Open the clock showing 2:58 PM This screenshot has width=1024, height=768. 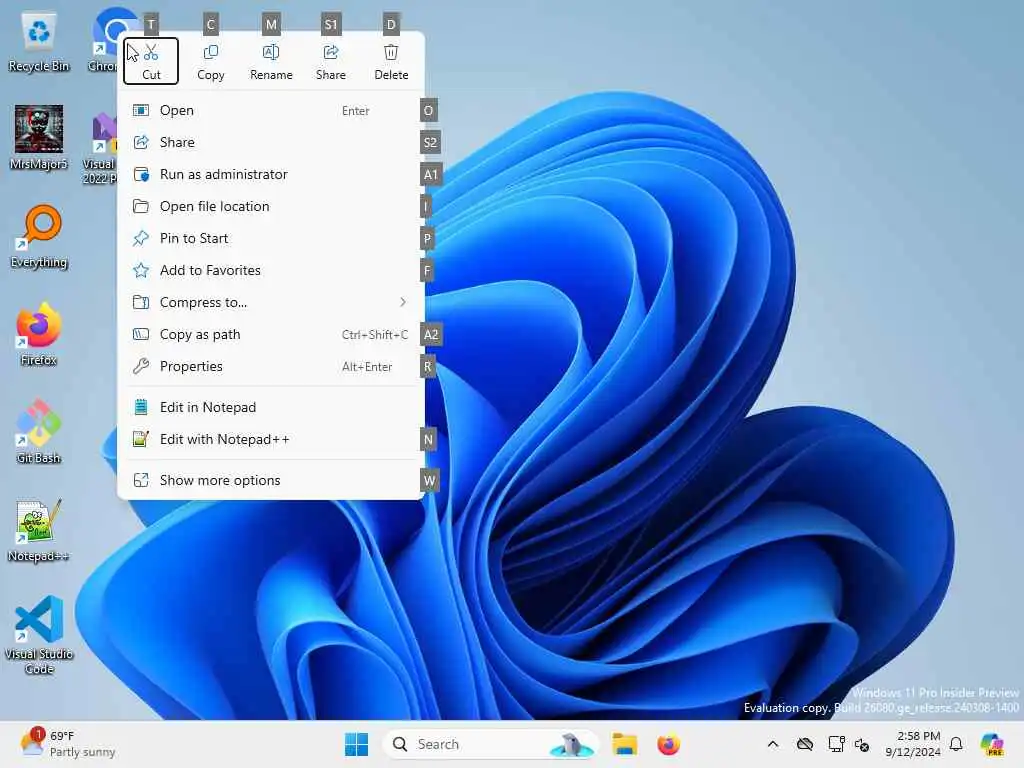click(912, 744)
